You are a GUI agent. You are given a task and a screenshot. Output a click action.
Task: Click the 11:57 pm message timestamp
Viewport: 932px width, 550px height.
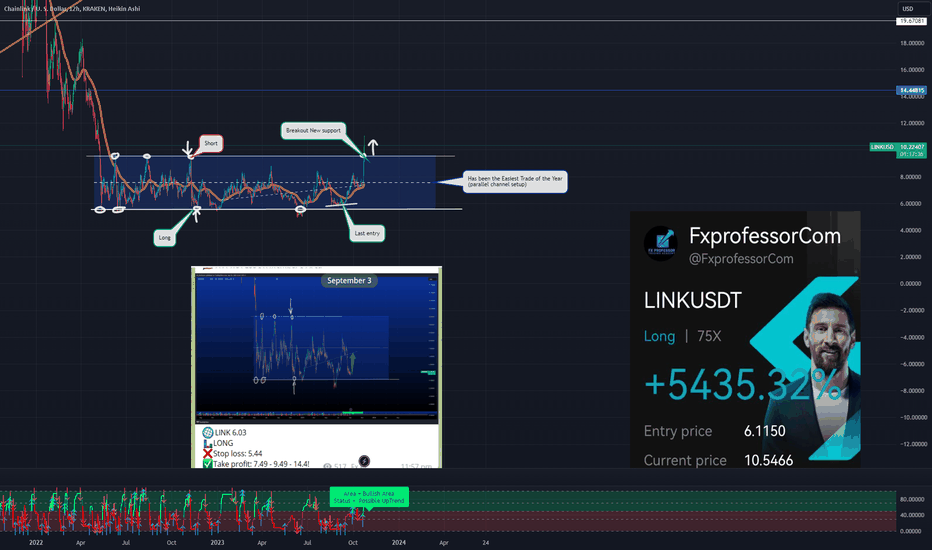[416, 466]
